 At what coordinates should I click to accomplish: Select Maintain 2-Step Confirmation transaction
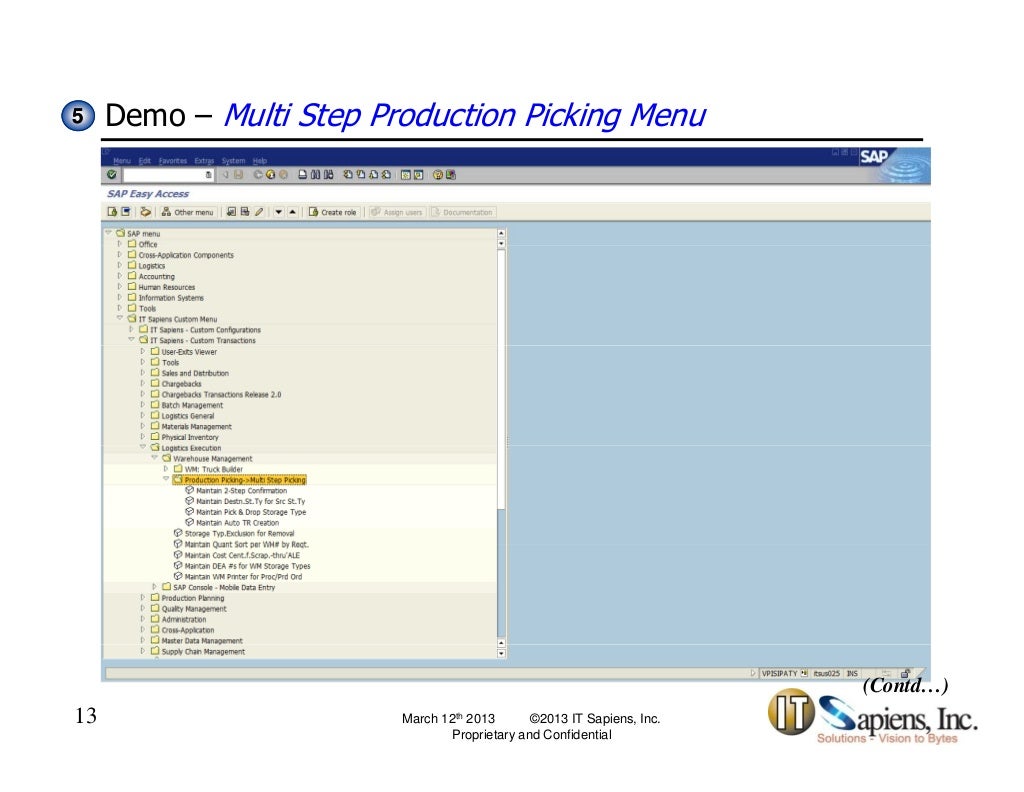pyautogui.click(x=242, y=490)
